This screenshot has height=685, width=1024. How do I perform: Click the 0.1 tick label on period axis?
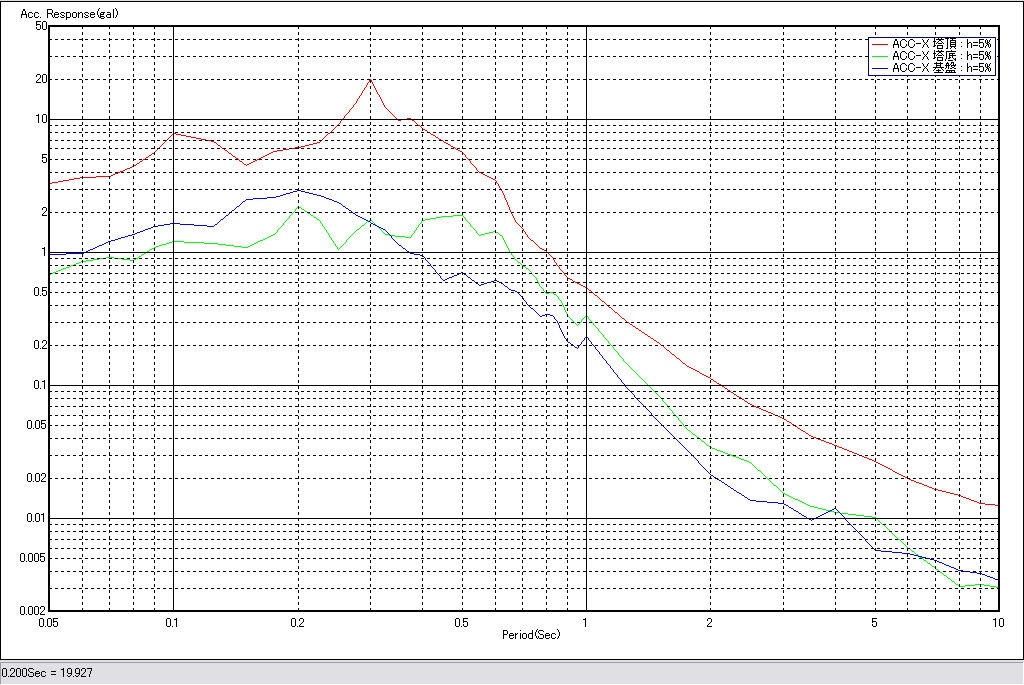pos(173,623)
